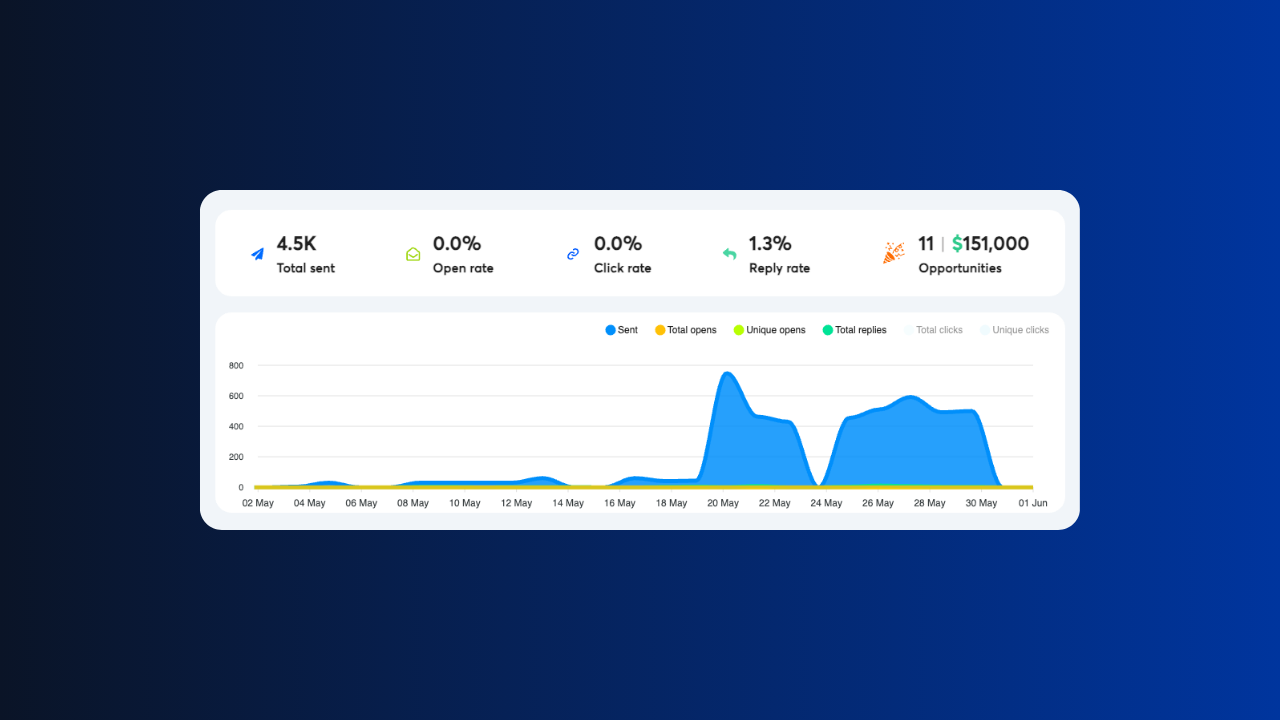Viewport: 1280px width, 720px height.
Task: Click the 0.0% Open rate value
Action: (x=457, y=244)
